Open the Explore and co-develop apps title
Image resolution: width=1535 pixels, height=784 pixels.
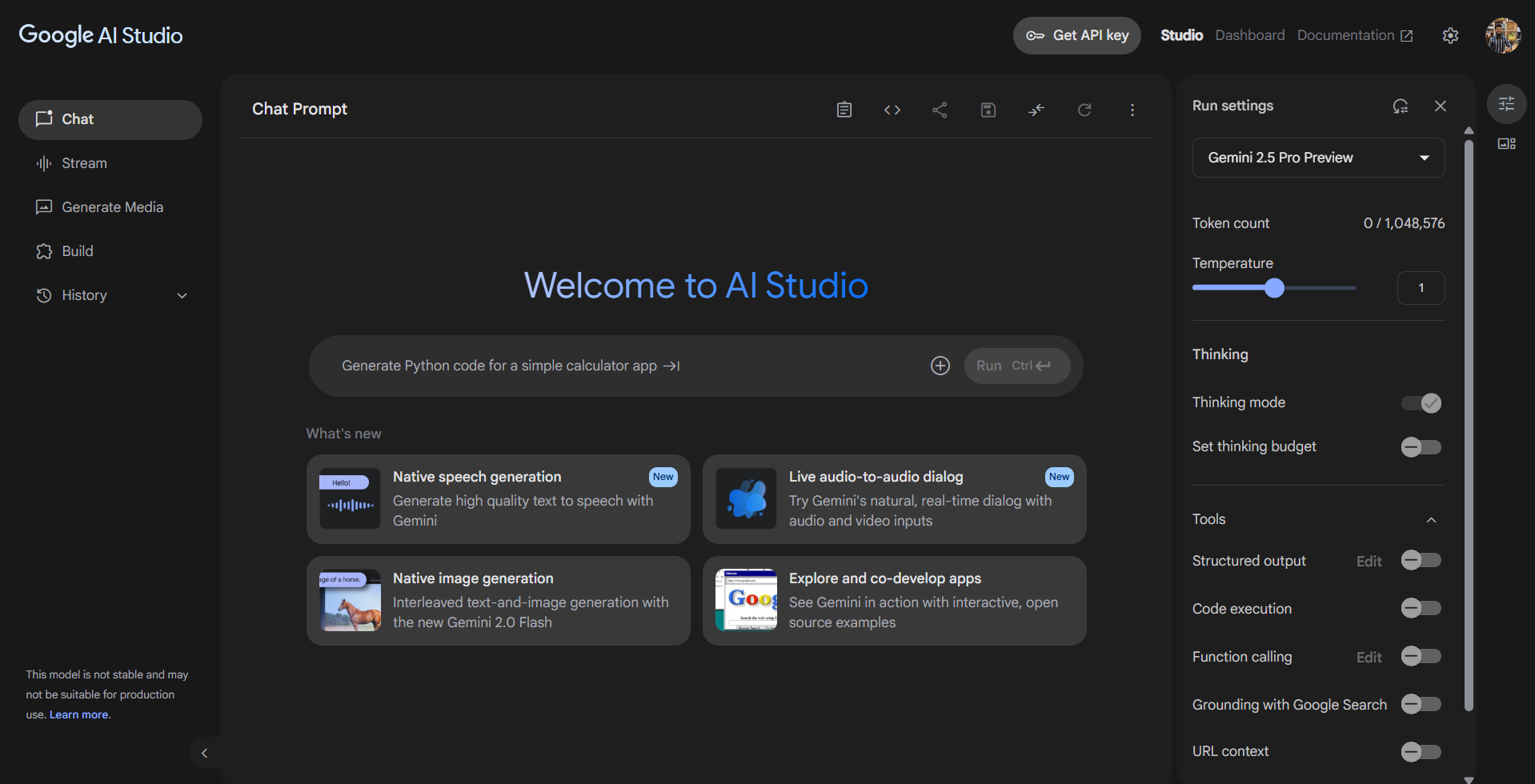point(884,578)
